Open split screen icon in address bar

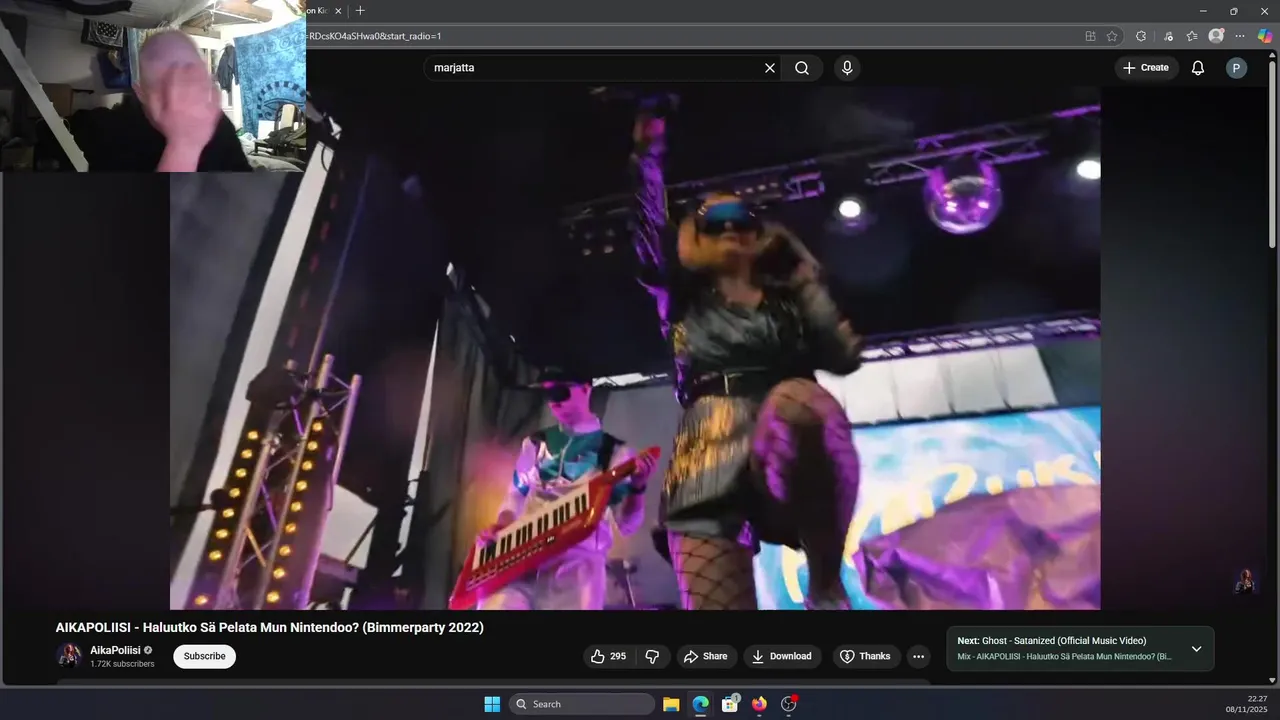coord(1090,36)
